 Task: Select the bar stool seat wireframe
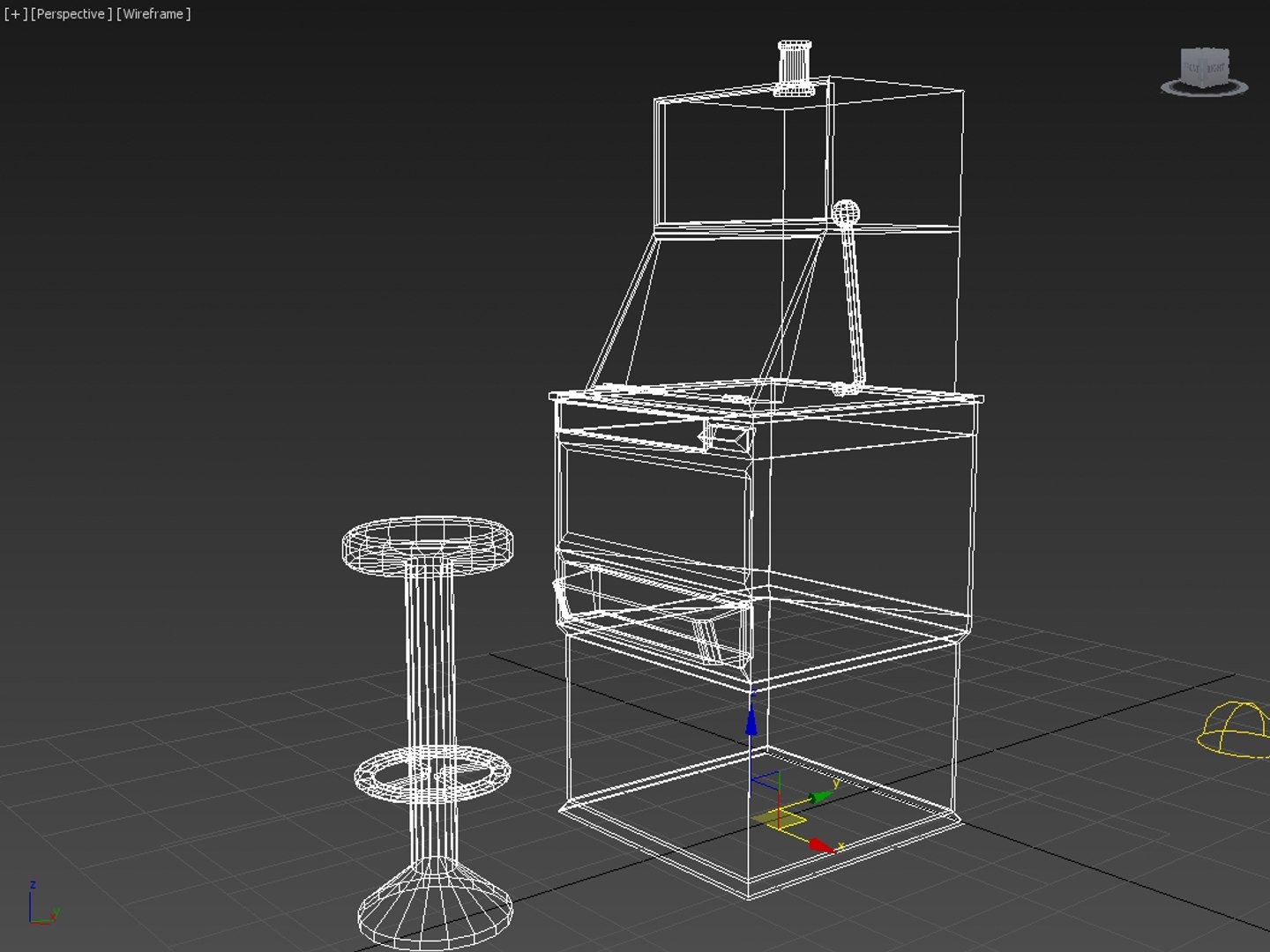pyautogui.click(x=428, y=545)
